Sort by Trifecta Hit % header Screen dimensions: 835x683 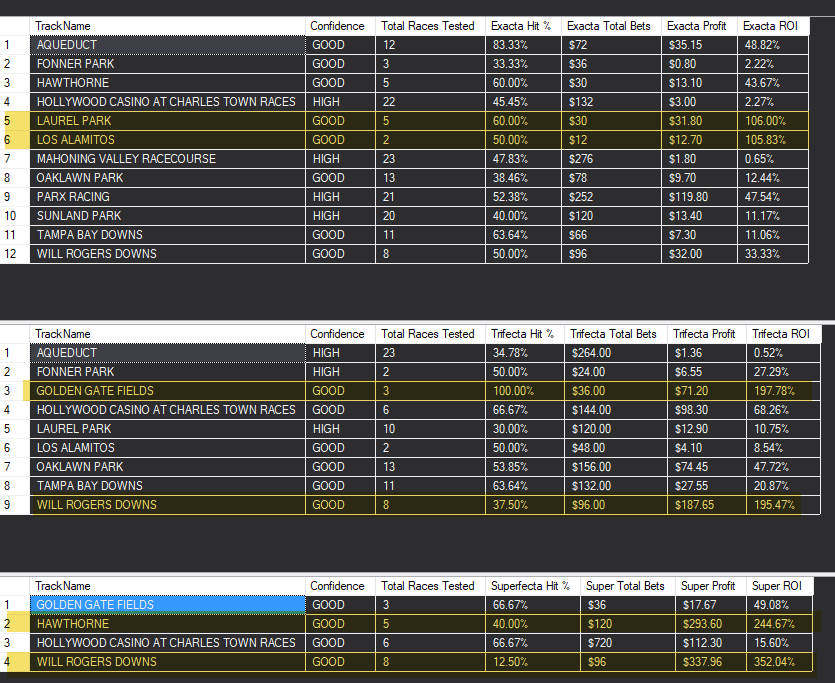tap(525, 334)
